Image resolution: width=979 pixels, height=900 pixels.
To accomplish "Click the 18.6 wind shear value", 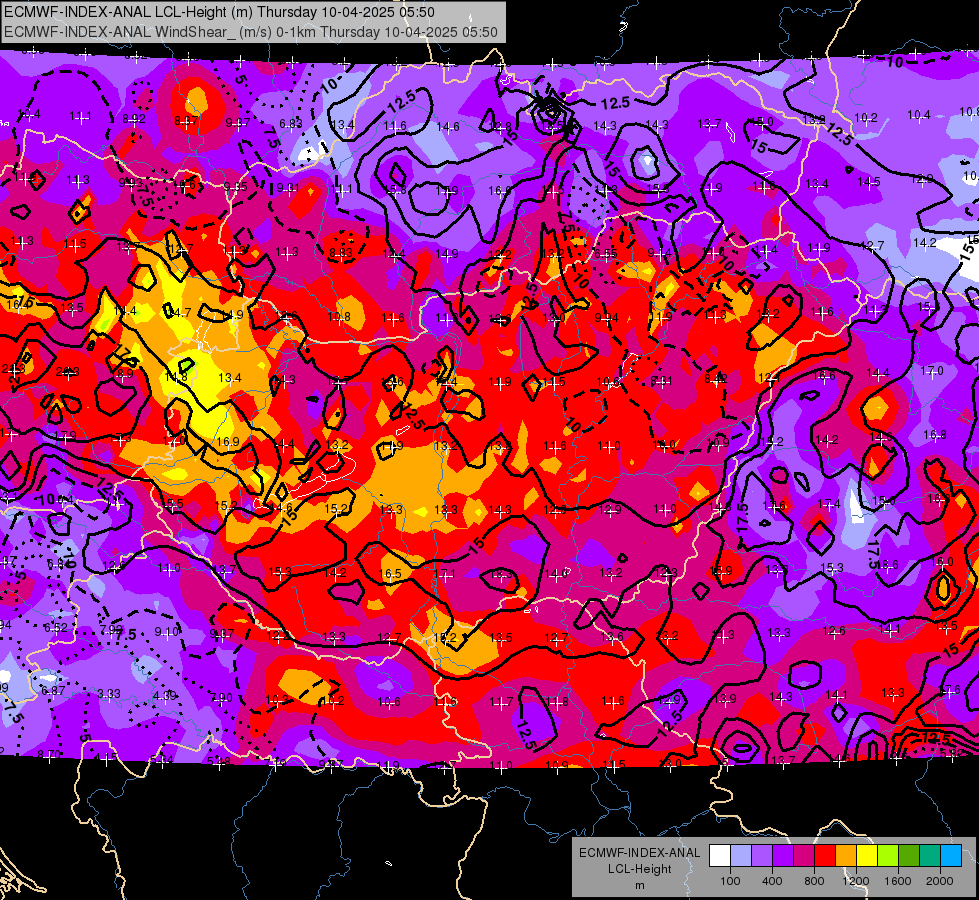I will pyautogui.click(x=887, y=565).
